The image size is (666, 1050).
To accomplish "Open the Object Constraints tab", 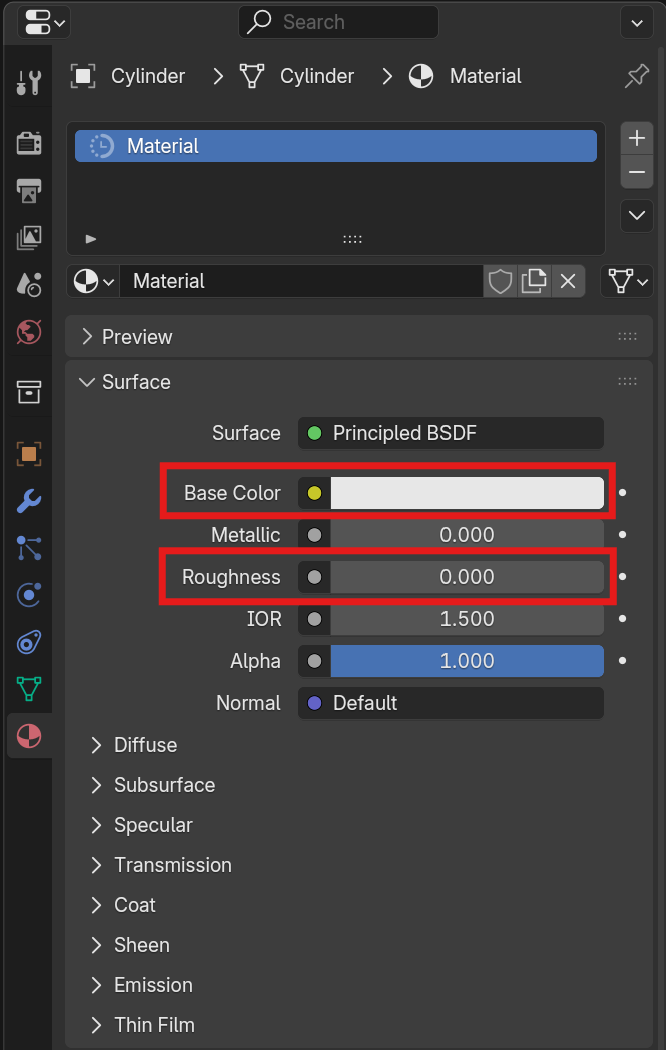I will click(29, 642).
